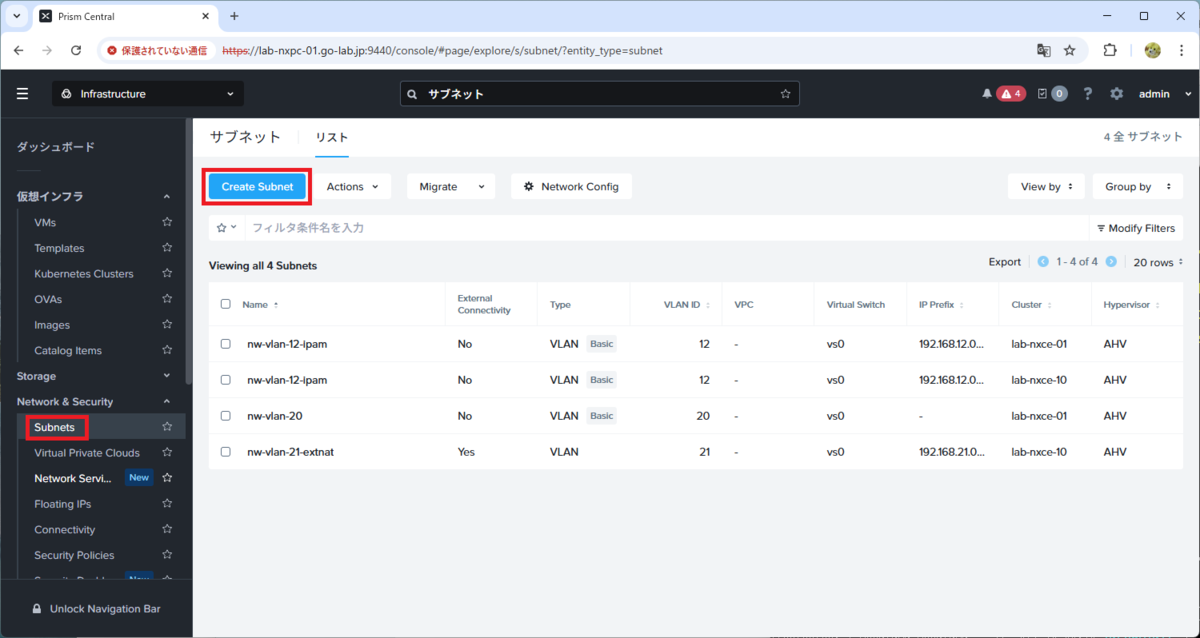
Task: Favorite Security Policies with its star
Action: (x=167, y=555)
